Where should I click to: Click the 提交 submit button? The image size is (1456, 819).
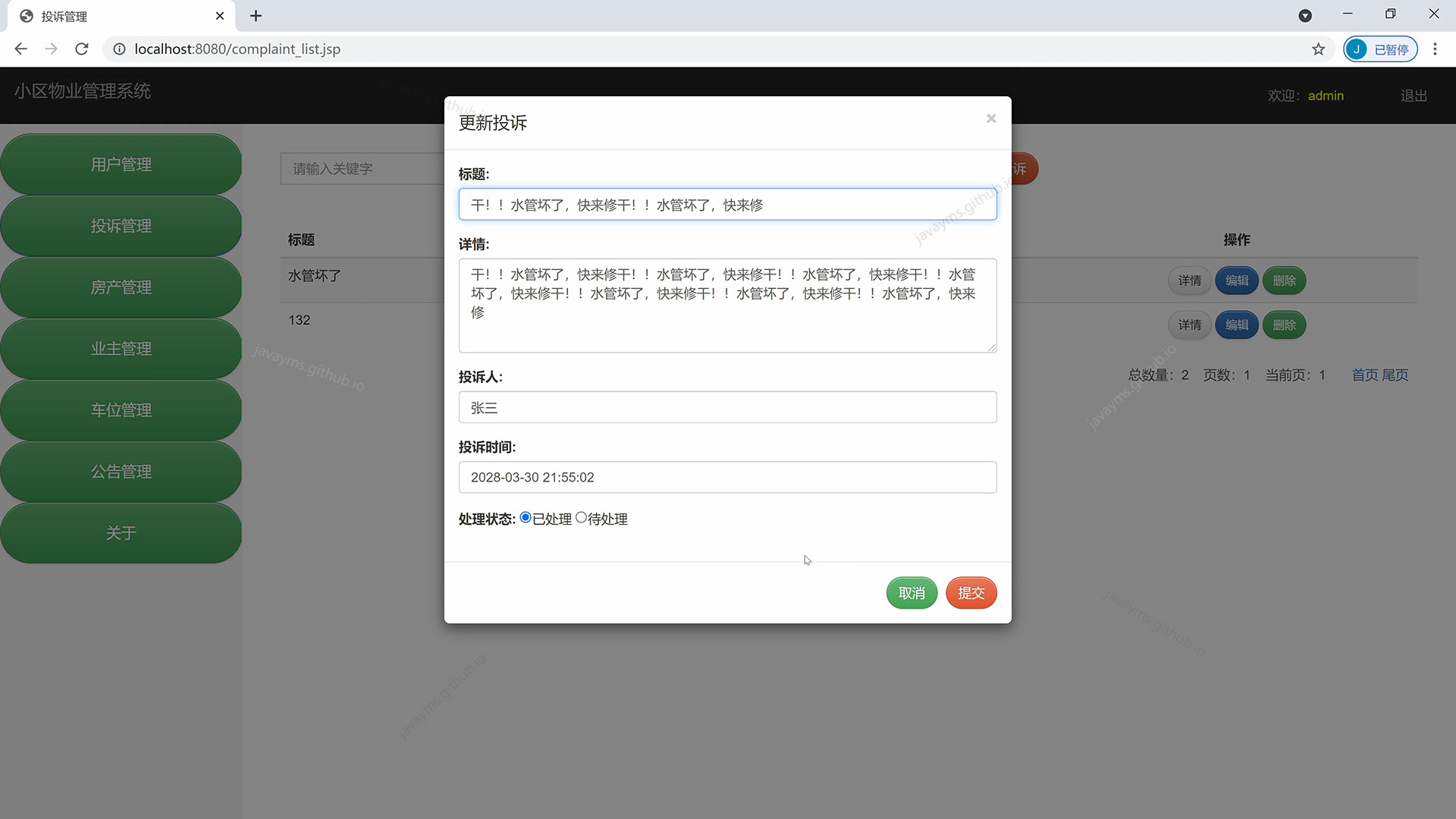coord(971,593)
